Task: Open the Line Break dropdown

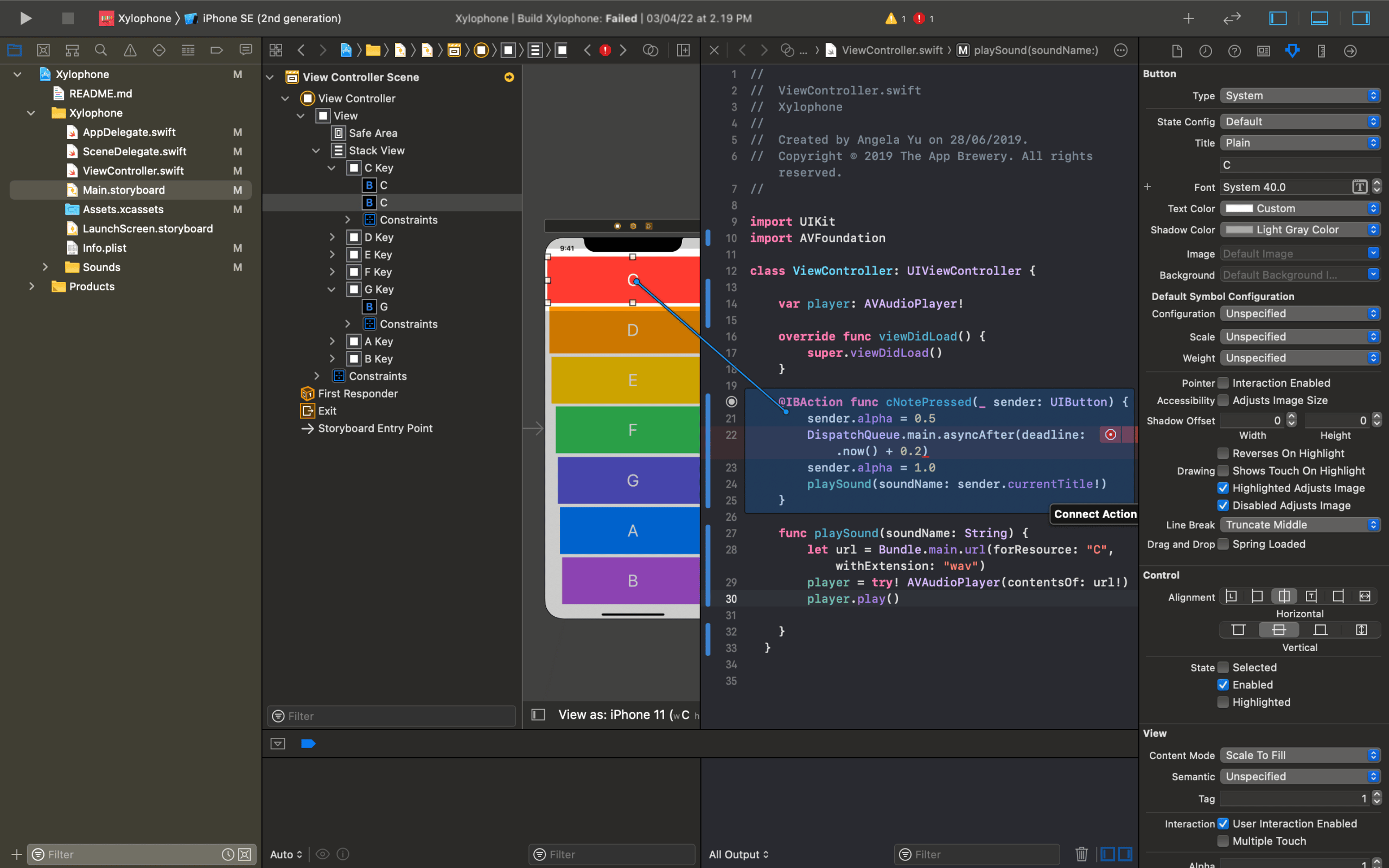Action: (1299, 524)
